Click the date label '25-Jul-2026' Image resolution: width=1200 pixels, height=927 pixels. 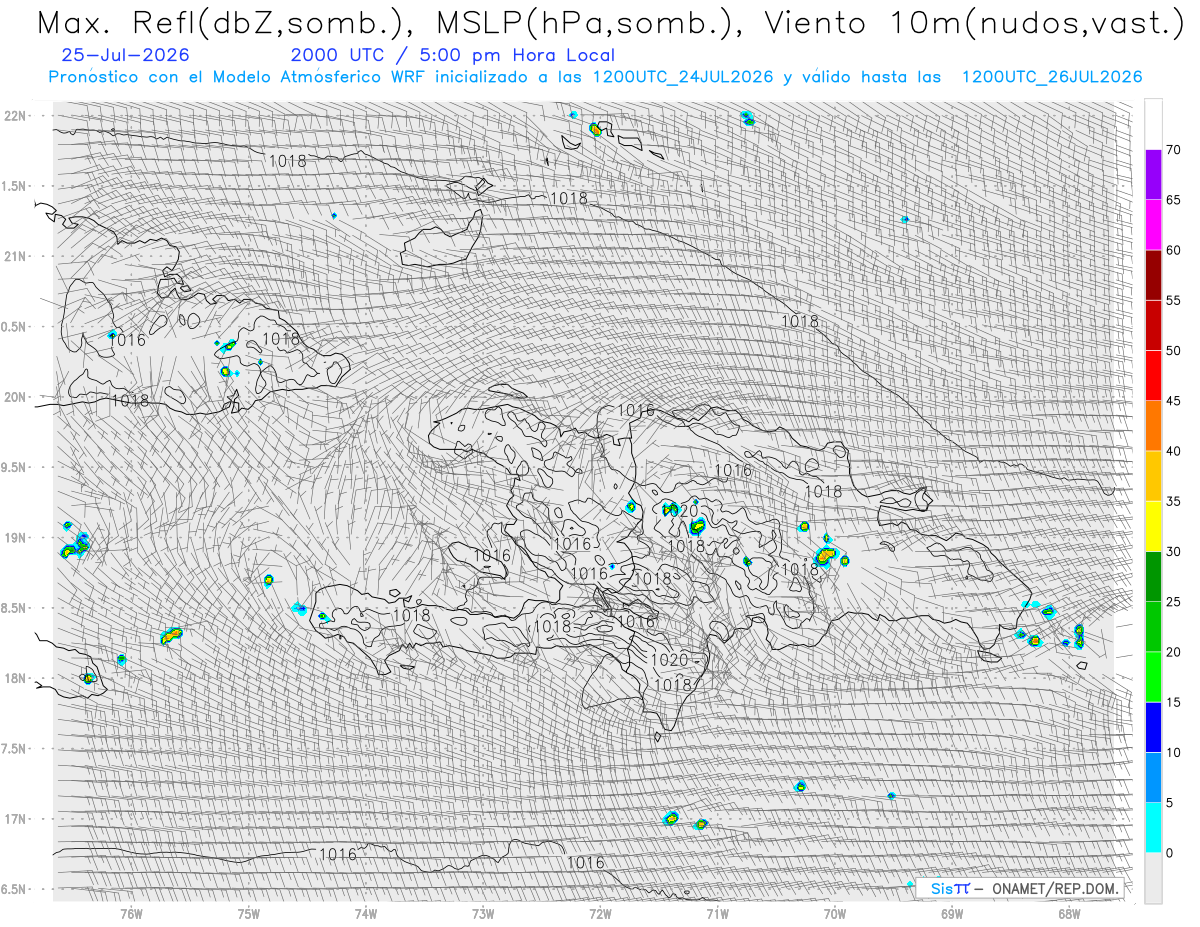point(125,56)
